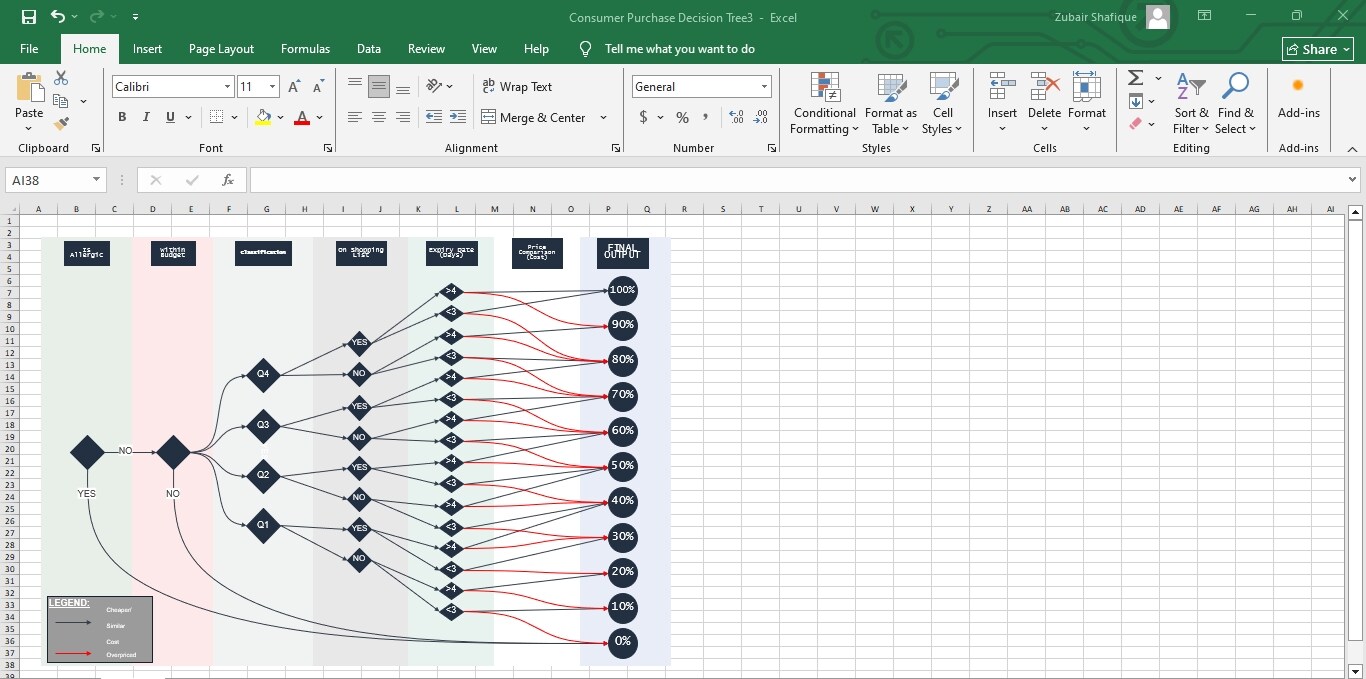
Task: Open the font size dropdown
Action: tap(271, 87)
